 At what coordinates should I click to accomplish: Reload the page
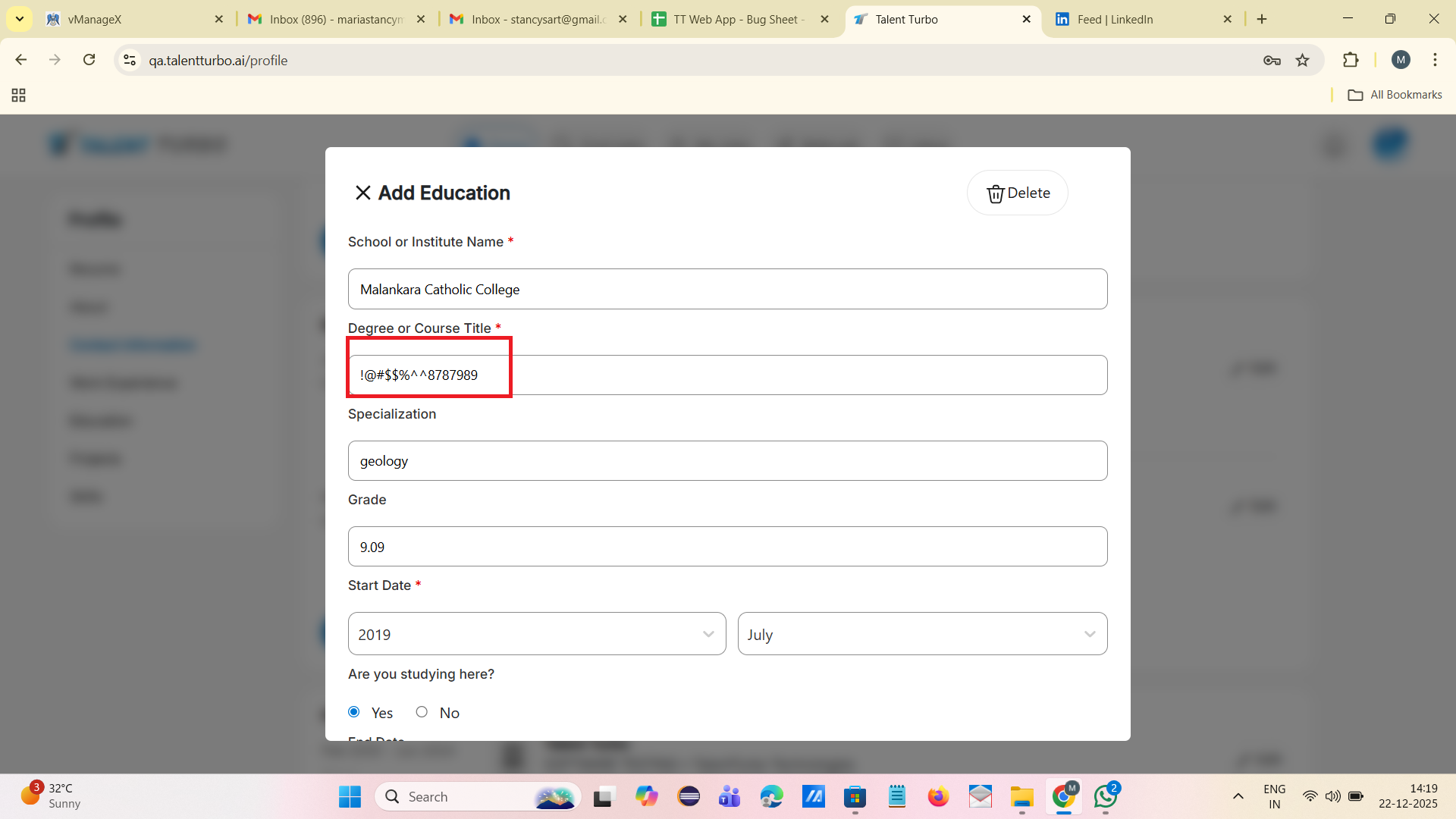89,60
